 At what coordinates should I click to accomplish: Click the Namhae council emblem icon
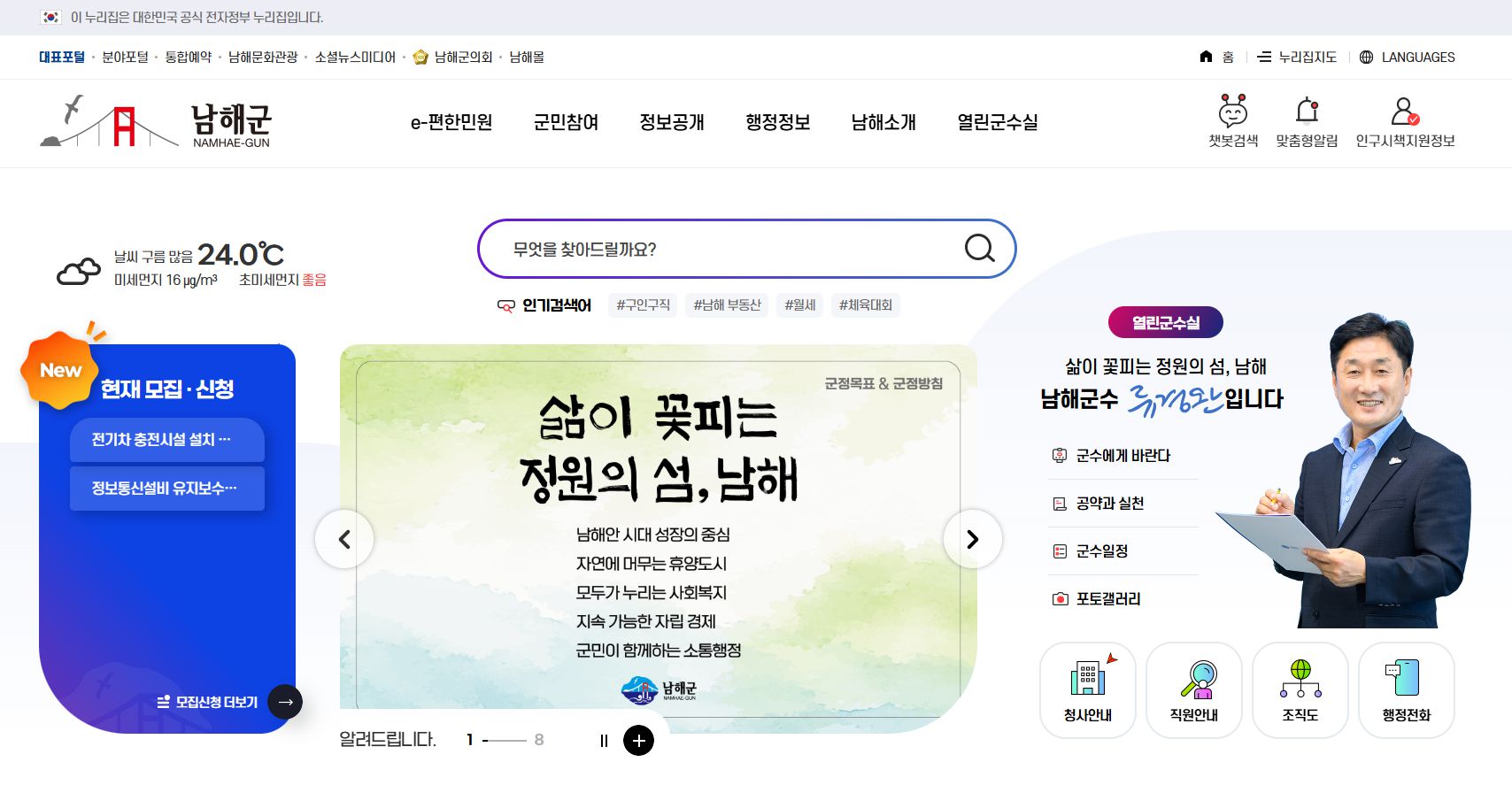point(421,57)
